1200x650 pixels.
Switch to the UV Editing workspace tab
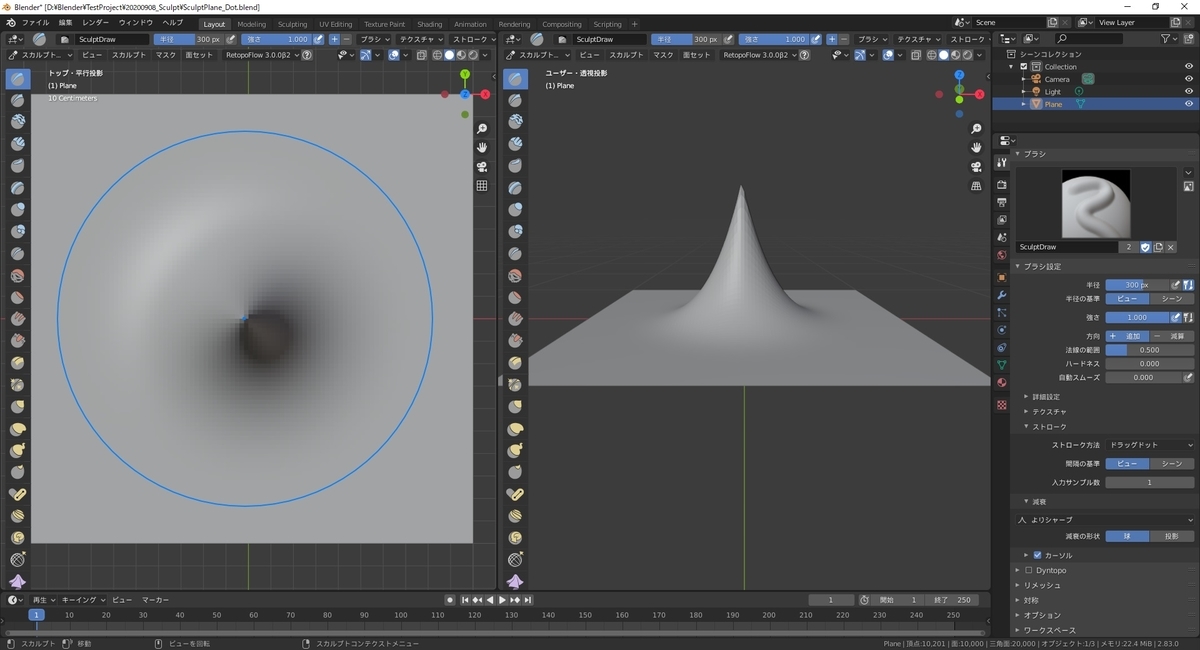[336, 24]
